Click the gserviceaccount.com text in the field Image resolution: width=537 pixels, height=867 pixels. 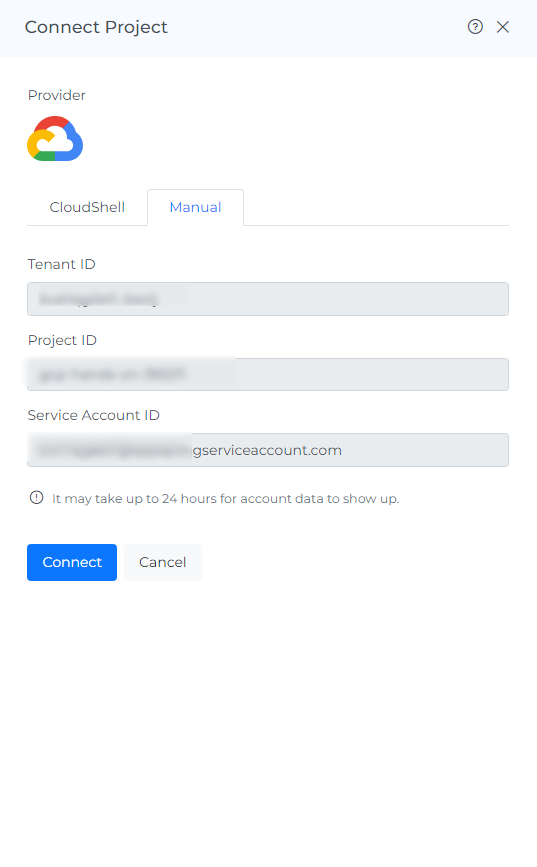point(267,451)
